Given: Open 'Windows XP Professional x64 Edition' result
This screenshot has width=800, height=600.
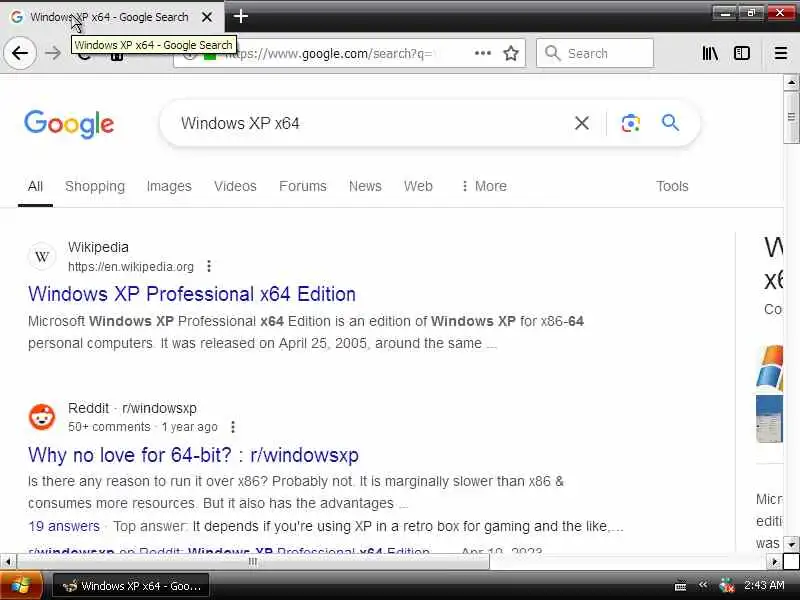Looking at the screenshot, I should pos(192,294).
